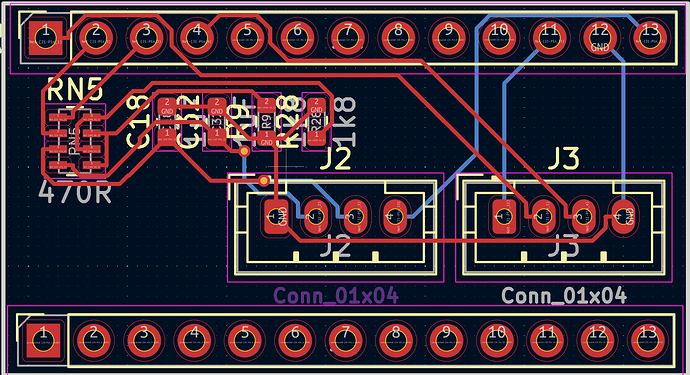This screenshot has height=375, width=690.
Task: Click the via directly above J2 pad 1
Action: click(x=264, y=180)
